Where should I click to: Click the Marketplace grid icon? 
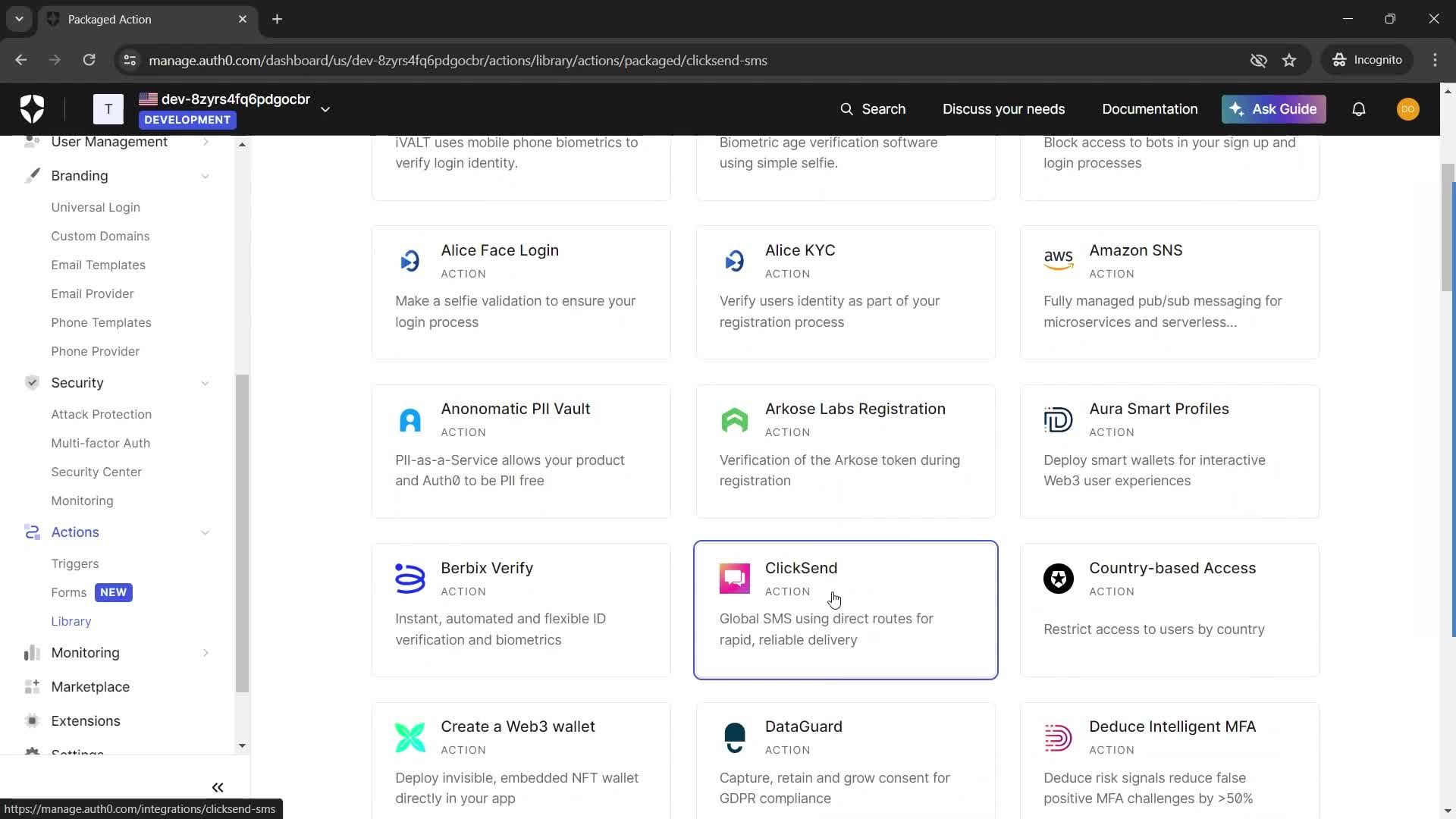32,687
